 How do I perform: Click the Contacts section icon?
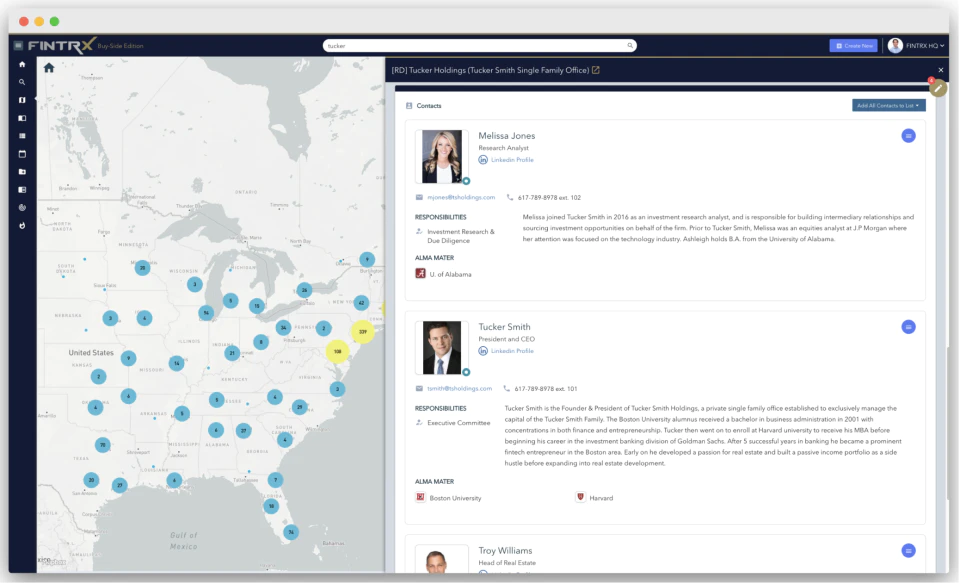pyautogui.click(x=409, y=106)
